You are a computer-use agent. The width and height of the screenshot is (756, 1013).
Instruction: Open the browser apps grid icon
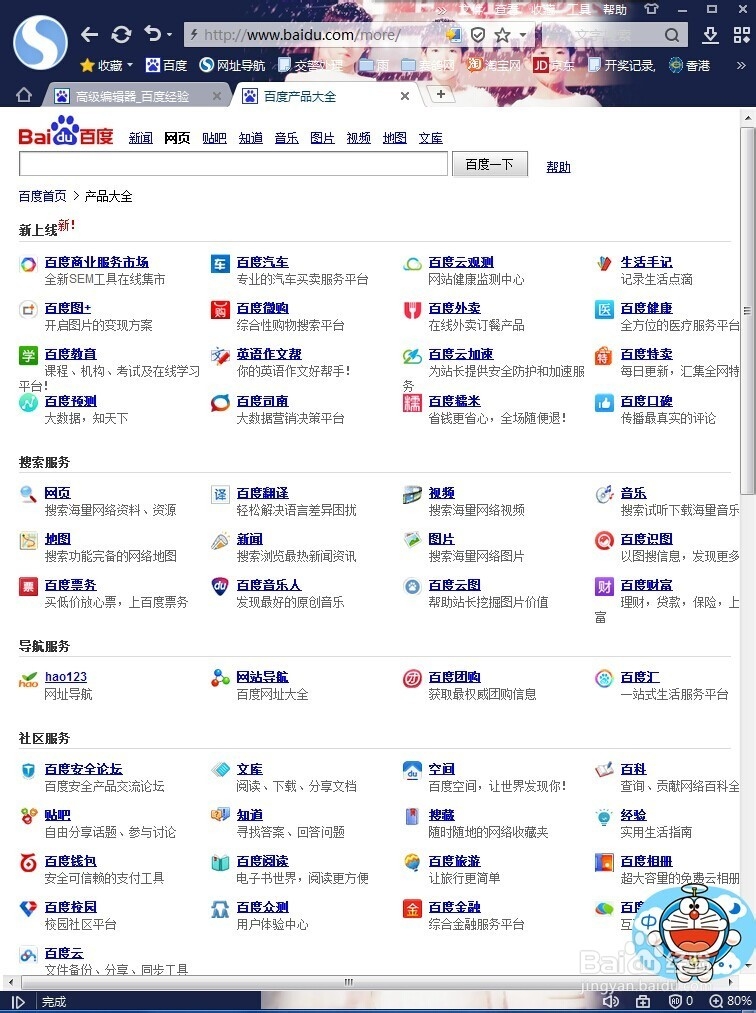click(741, 35)
